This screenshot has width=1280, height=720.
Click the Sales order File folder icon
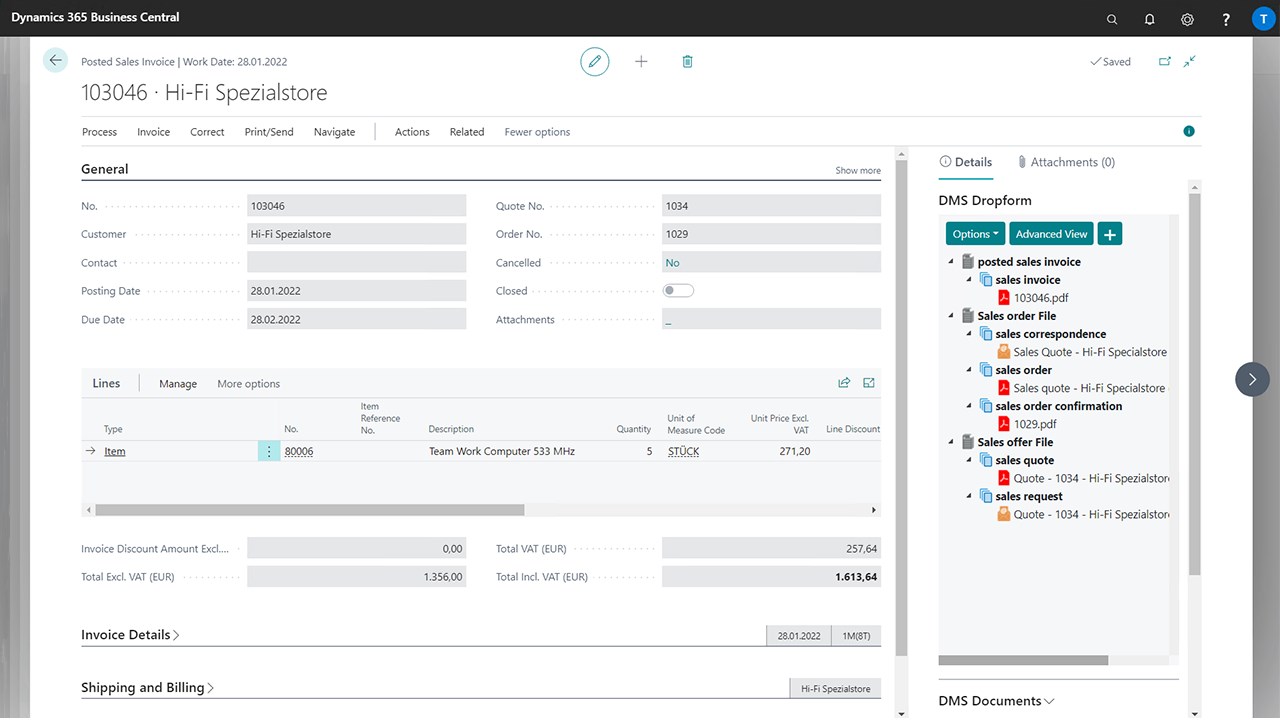click(968, 316)
